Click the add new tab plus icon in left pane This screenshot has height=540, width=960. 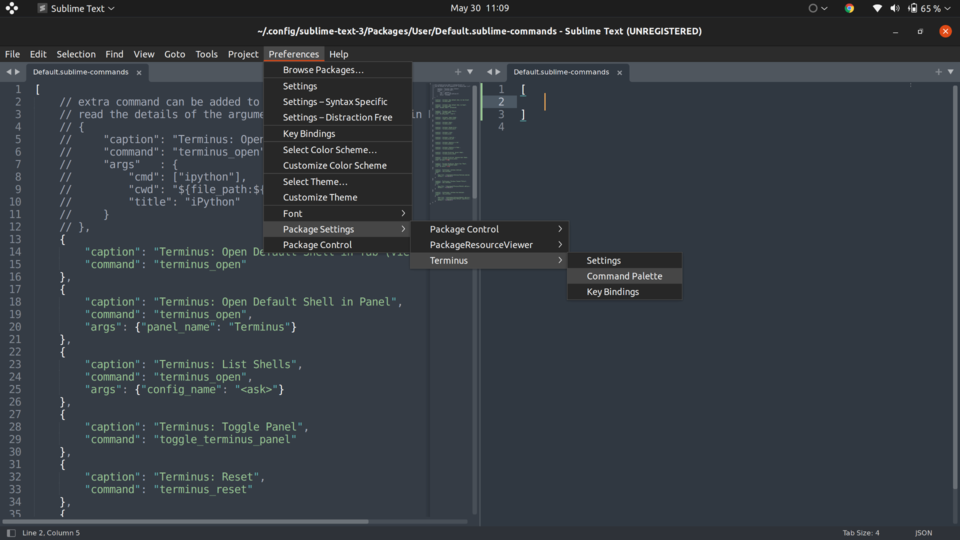pyautogui.click(x=458, y=72)
